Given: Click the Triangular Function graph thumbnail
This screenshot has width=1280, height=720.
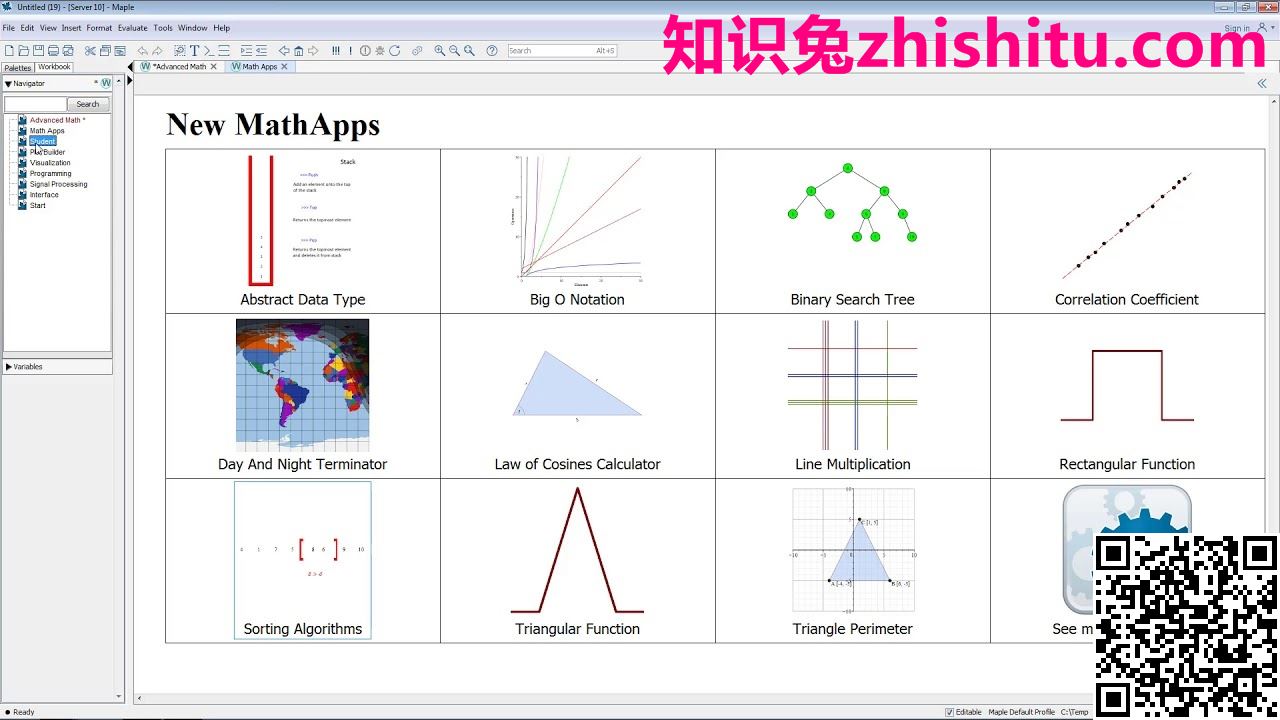Looking at the screenshot, I should (x=577, y=550).
